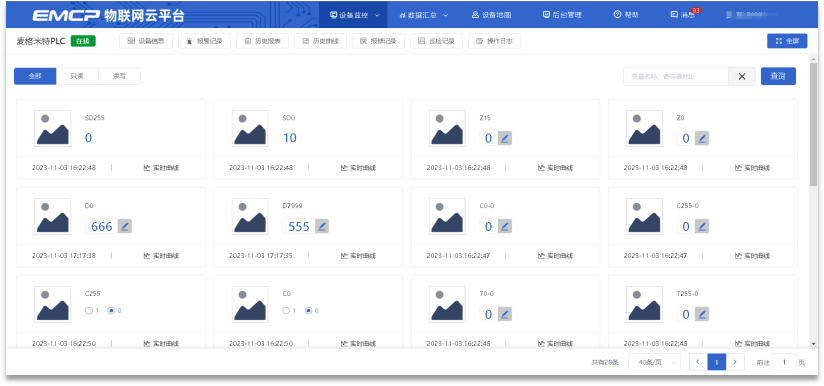This screenshot has height=386, width=824.
Task: Open SD255 card image placeholder
Action: tap(53, 128)
